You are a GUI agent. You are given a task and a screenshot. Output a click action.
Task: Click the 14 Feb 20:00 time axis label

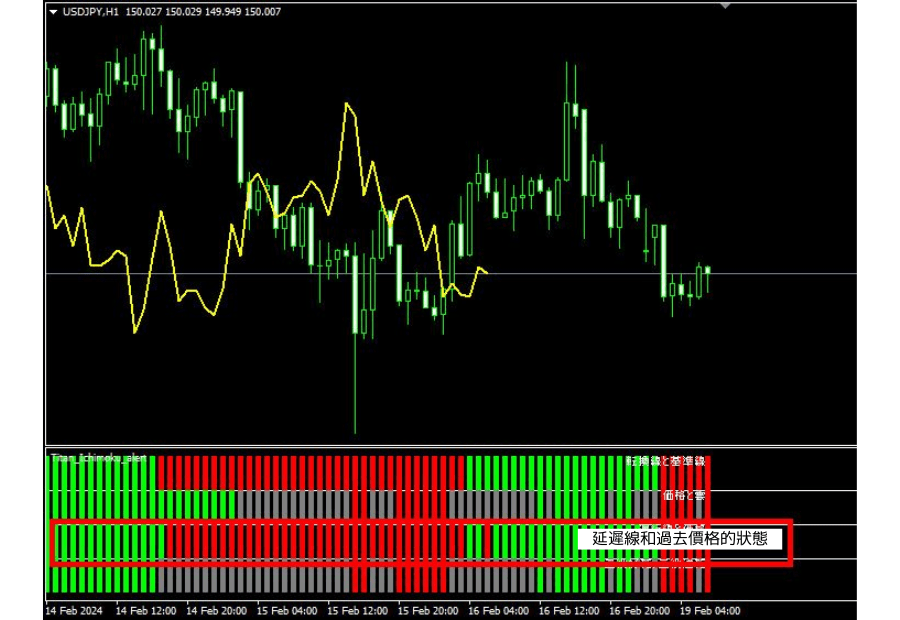tap(216, 609)
